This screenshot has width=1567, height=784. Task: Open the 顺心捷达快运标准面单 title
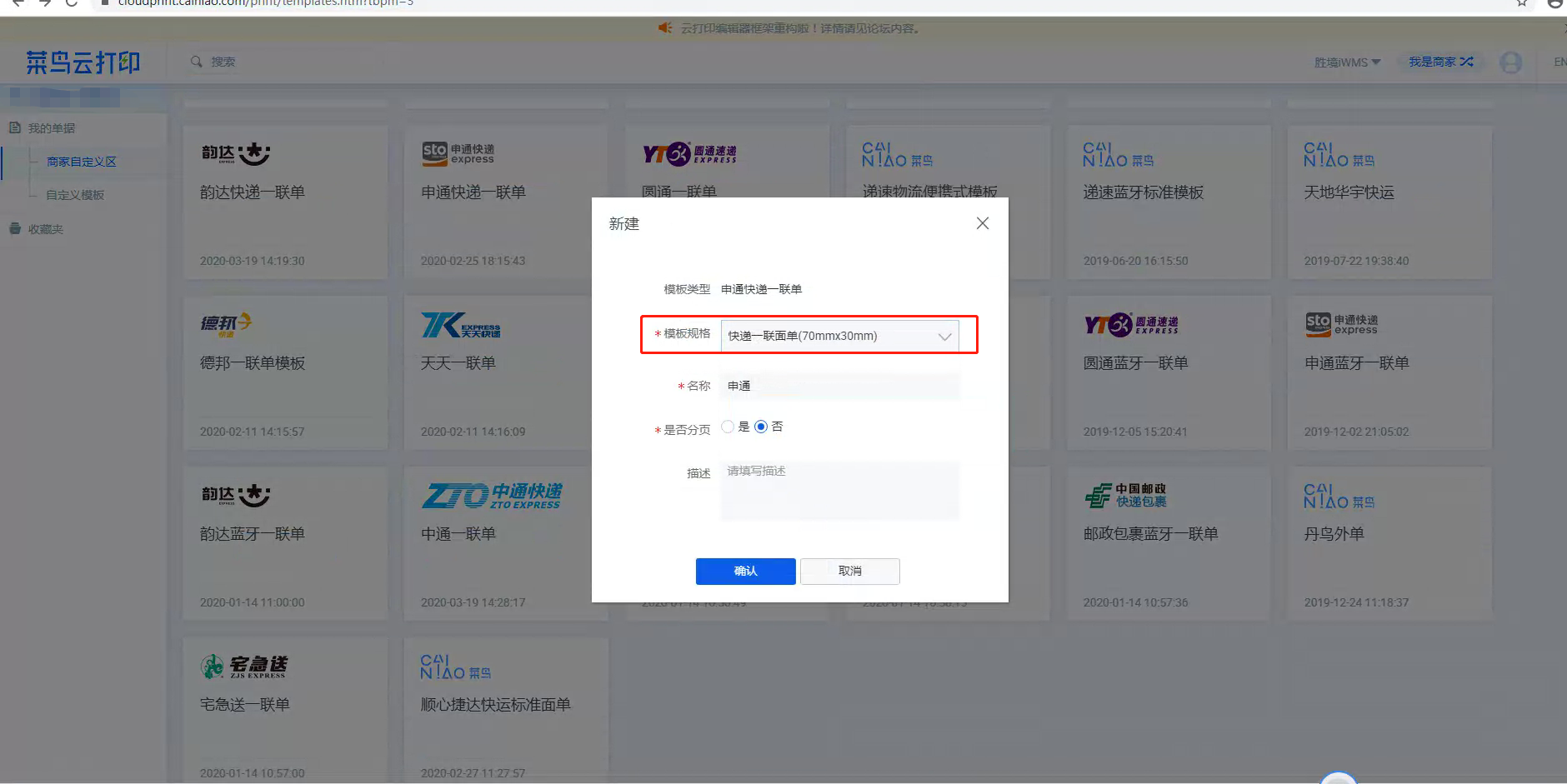pyautogui.click(x=496, y=705)
